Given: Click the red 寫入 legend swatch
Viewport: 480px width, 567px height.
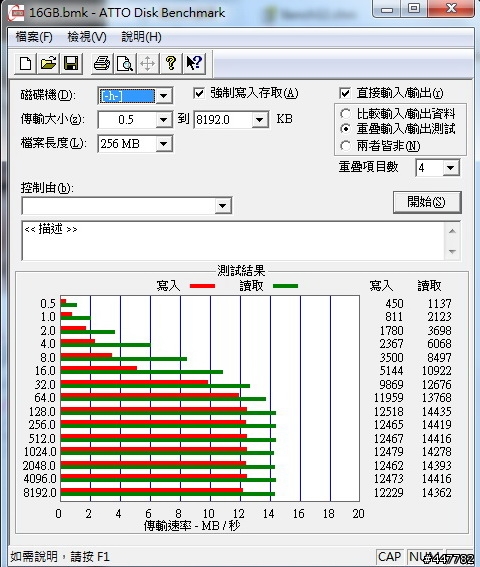Looking at the screenshot, I should click(203, 286).
